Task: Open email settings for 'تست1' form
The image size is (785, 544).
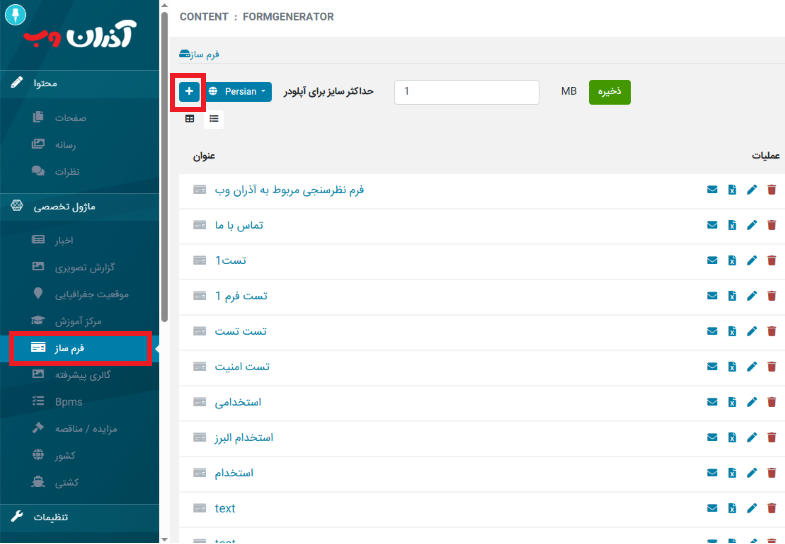Action: 712,260
